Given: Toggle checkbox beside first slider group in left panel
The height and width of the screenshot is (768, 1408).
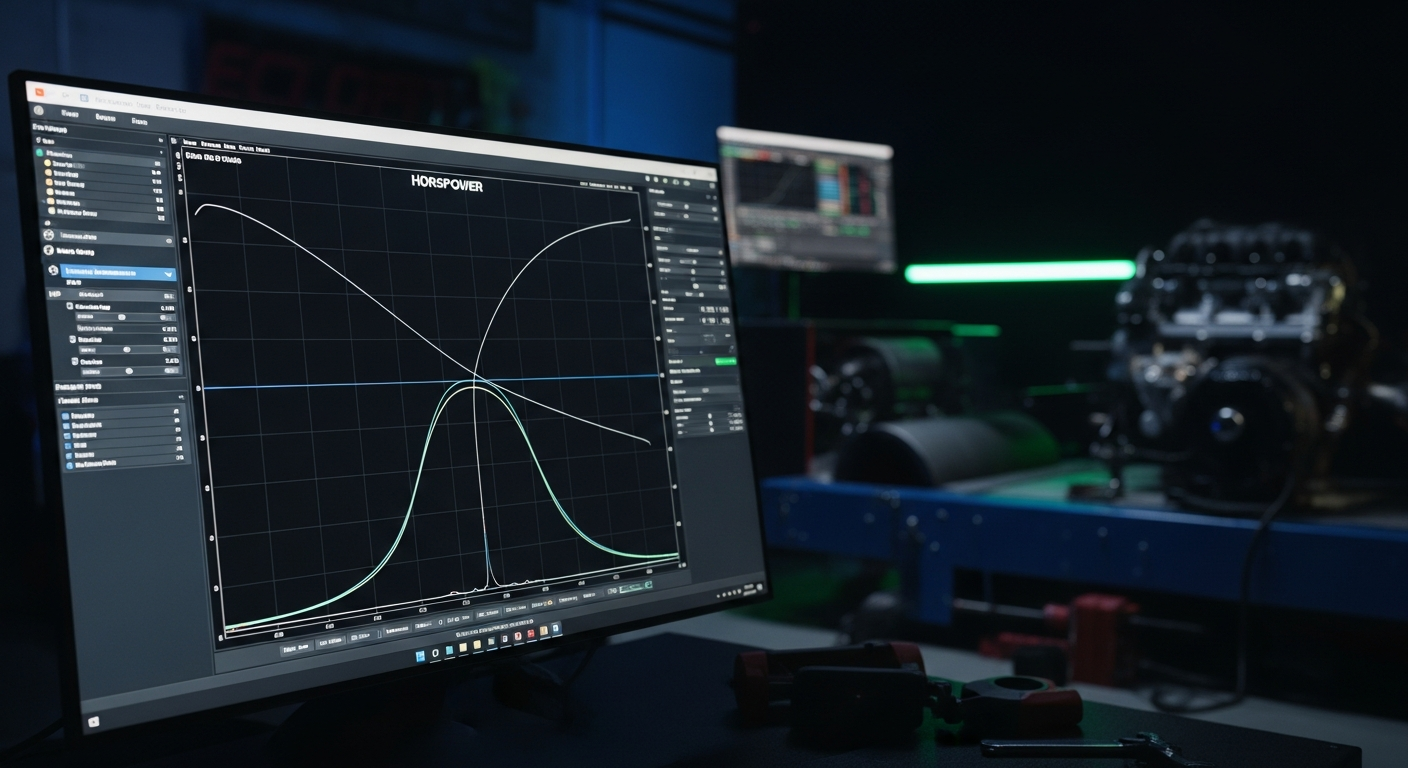Looking at the screenshot, I should tap(69, 306).
